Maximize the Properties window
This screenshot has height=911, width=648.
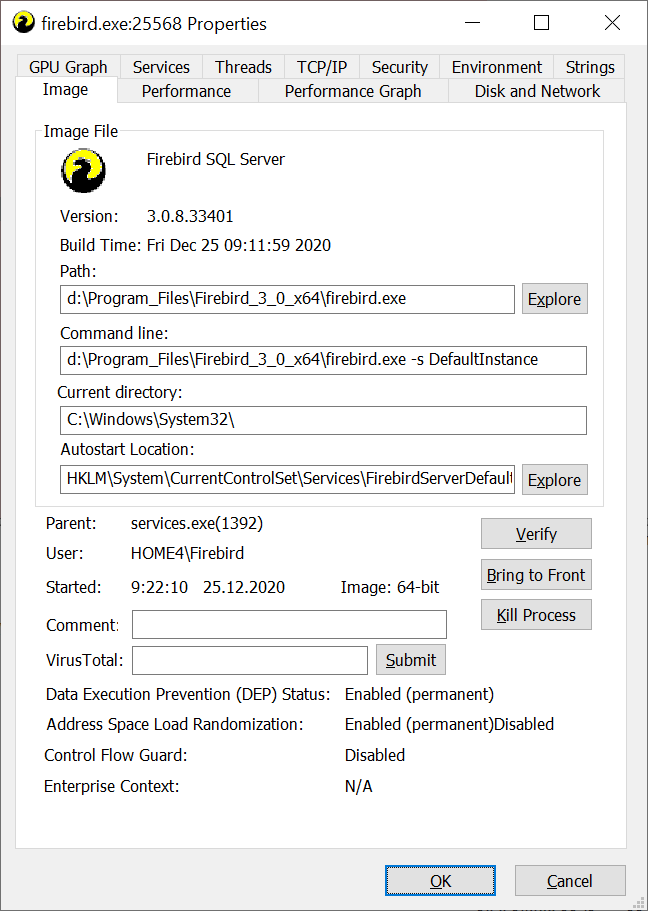(542, 23)
